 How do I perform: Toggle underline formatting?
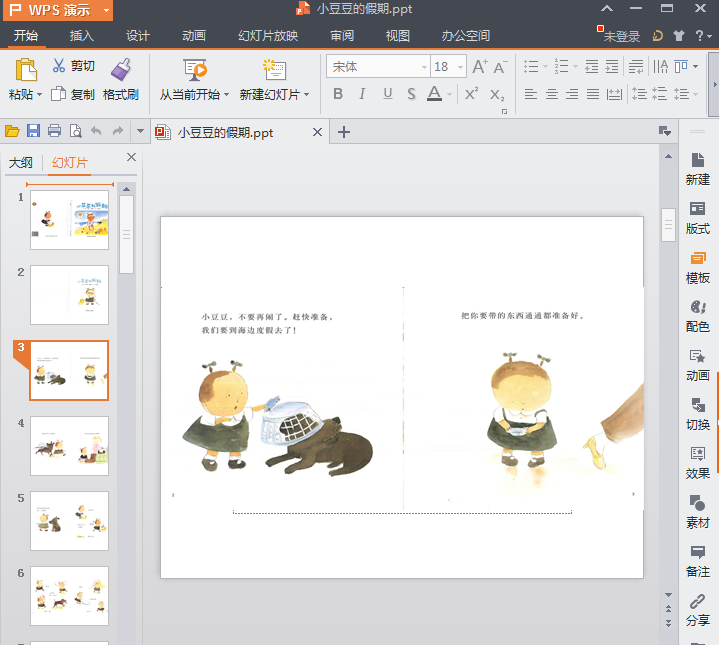click(387, 94)
